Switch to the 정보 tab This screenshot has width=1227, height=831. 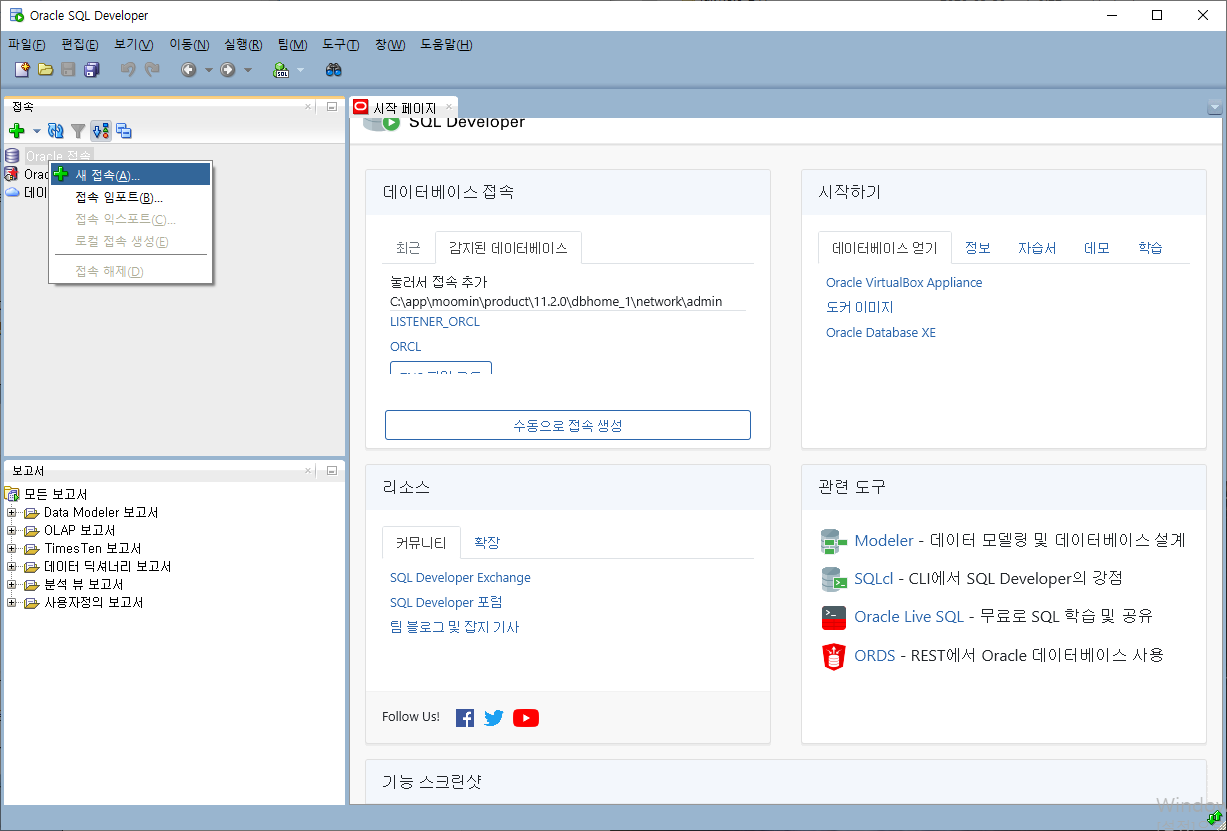[x=978, y=248]
